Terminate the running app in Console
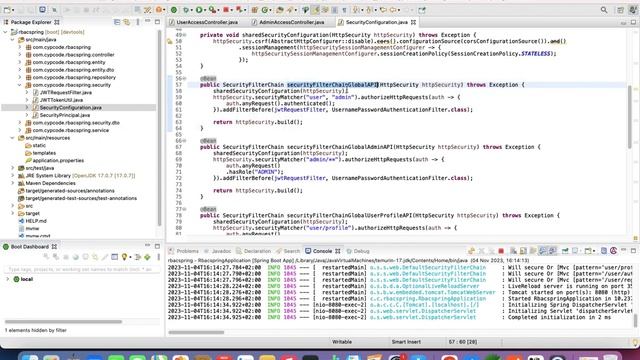This screenshot has height=360, width=640. pos(501,251)
